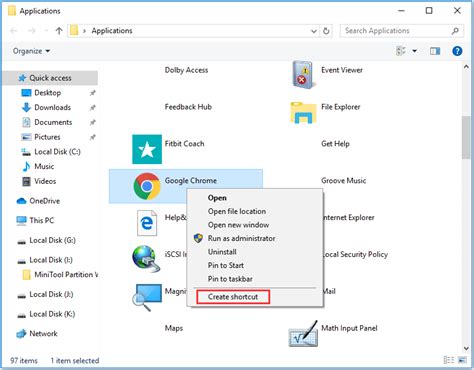Toggle the preview pane icon
474x370 pixels.
[435, 51]
